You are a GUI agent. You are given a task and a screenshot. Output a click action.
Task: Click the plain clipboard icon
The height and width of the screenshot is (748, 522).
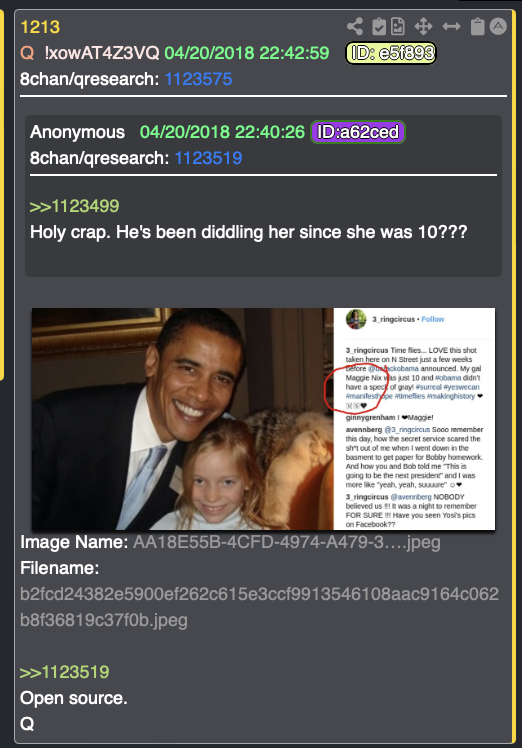coord(478,27)
